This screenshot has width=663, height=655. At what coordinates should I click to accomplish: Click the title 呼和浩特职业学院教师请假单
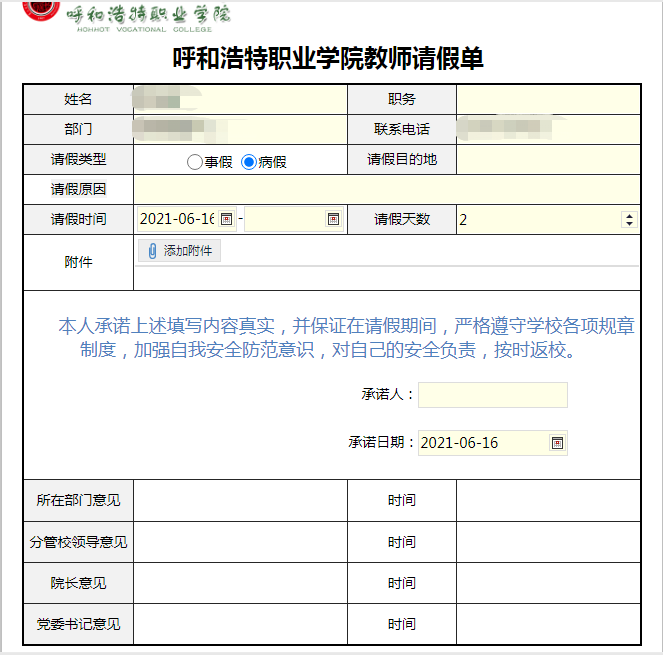(x=328, y=58)
